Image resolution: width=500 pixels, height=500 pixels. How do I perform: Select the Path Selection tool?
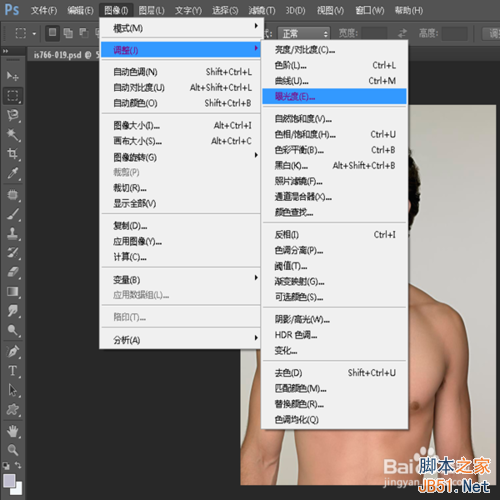coord(13,390)
